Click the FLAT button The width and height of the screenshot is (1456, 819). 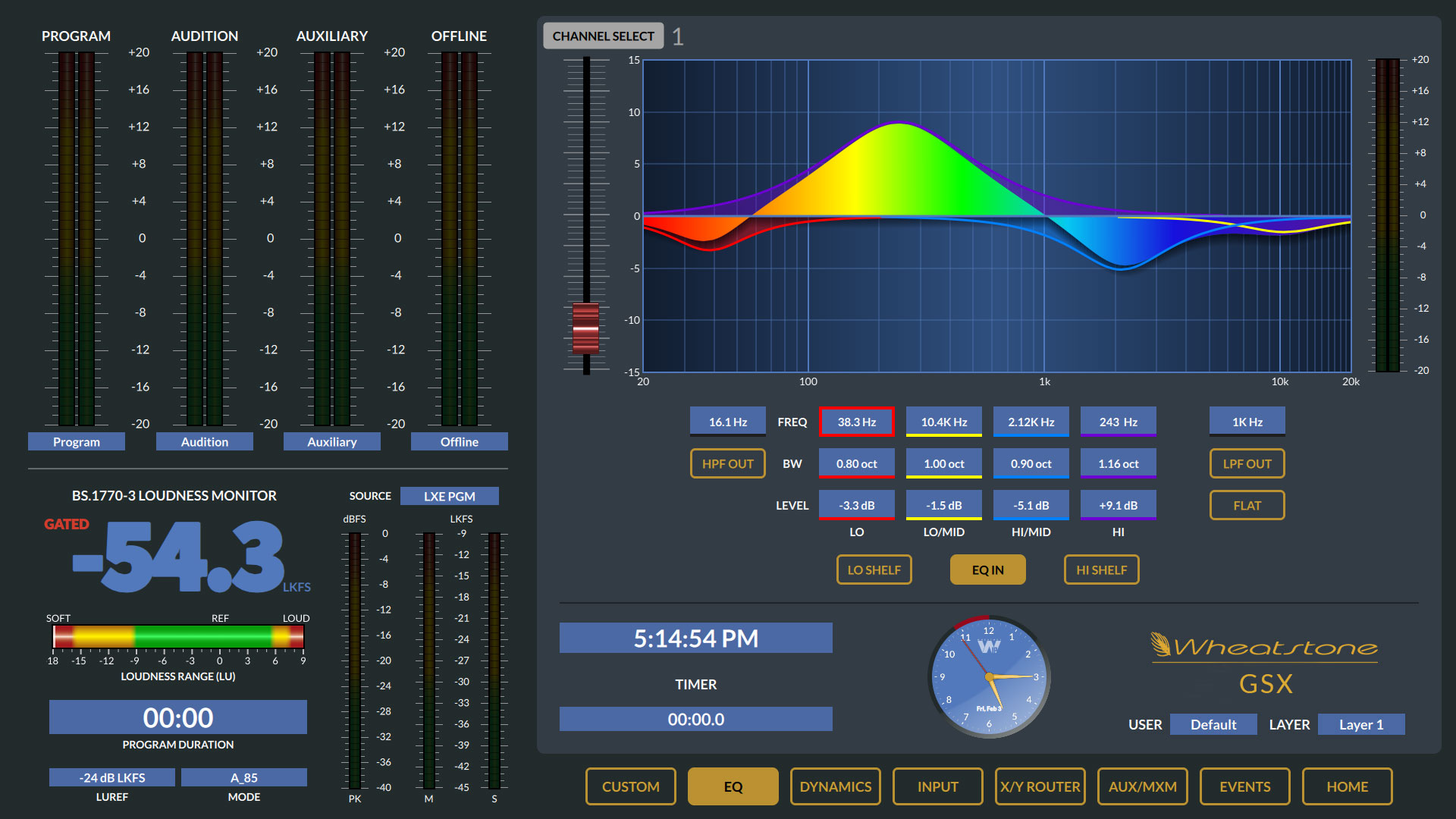1247,505
